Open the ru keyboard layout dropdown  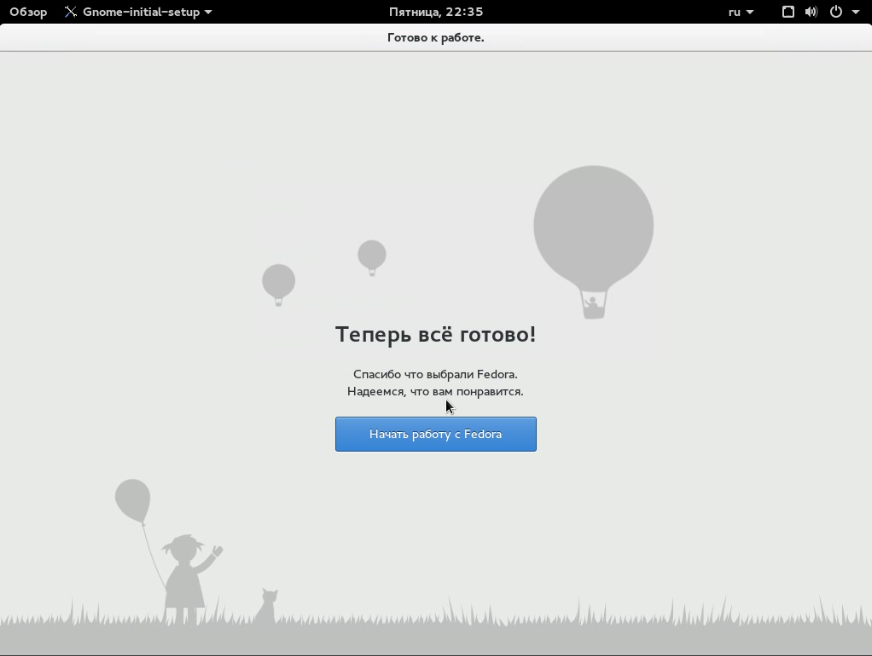[740, 12]
